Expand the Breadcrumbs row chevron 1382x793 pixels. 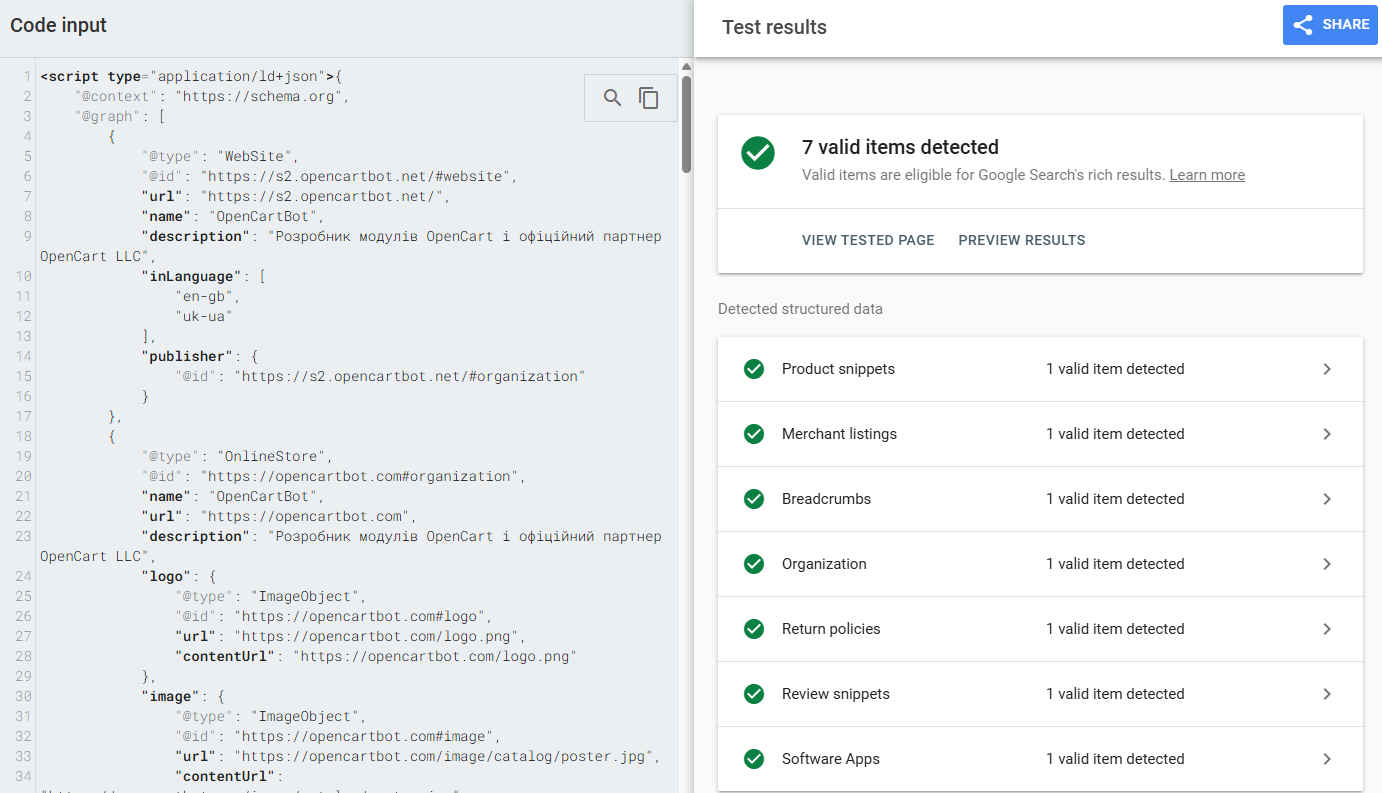pyautogui.click(x=1327, y=499)
